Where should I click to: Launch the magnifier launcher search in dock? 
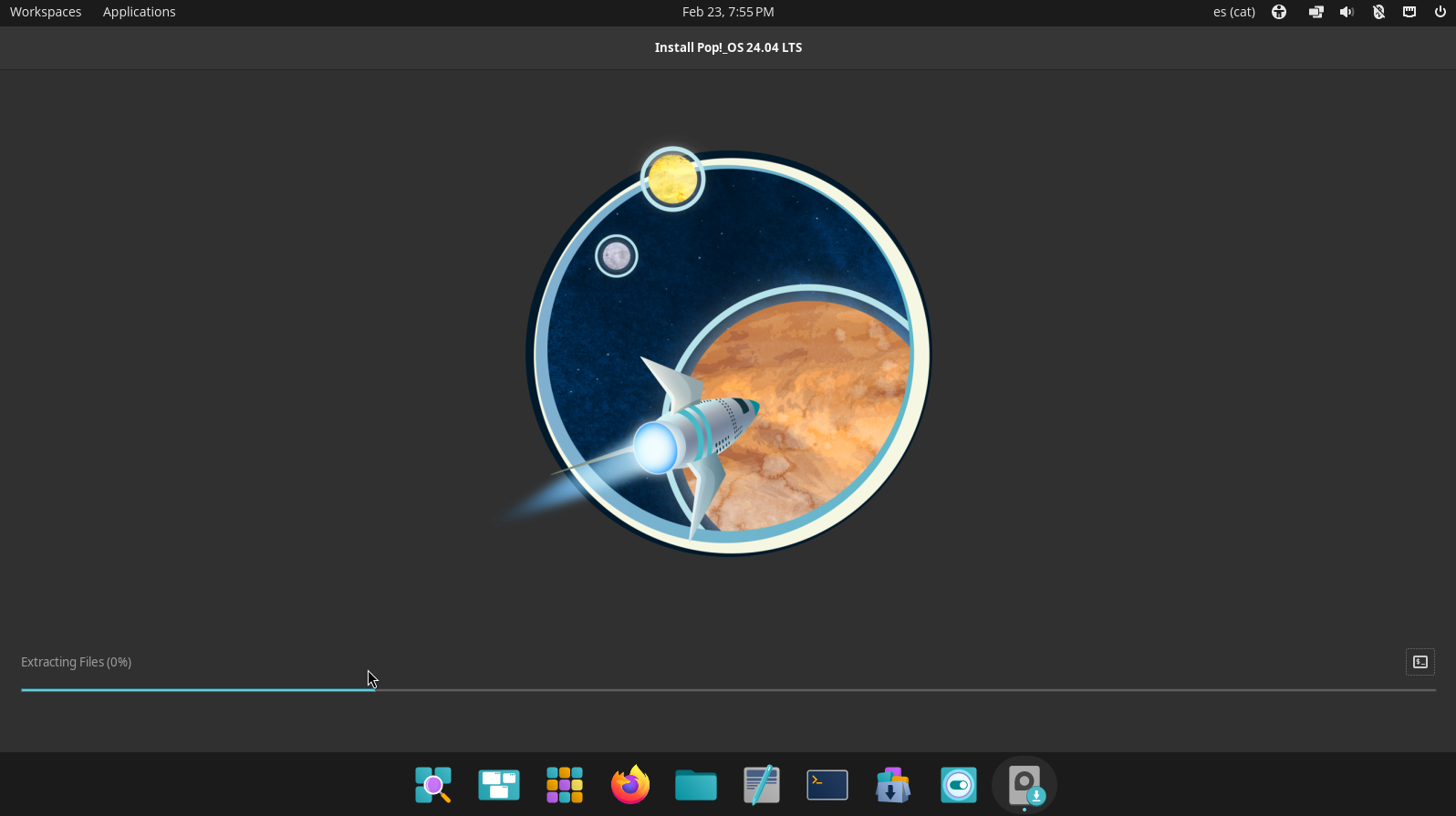(433, 784)
